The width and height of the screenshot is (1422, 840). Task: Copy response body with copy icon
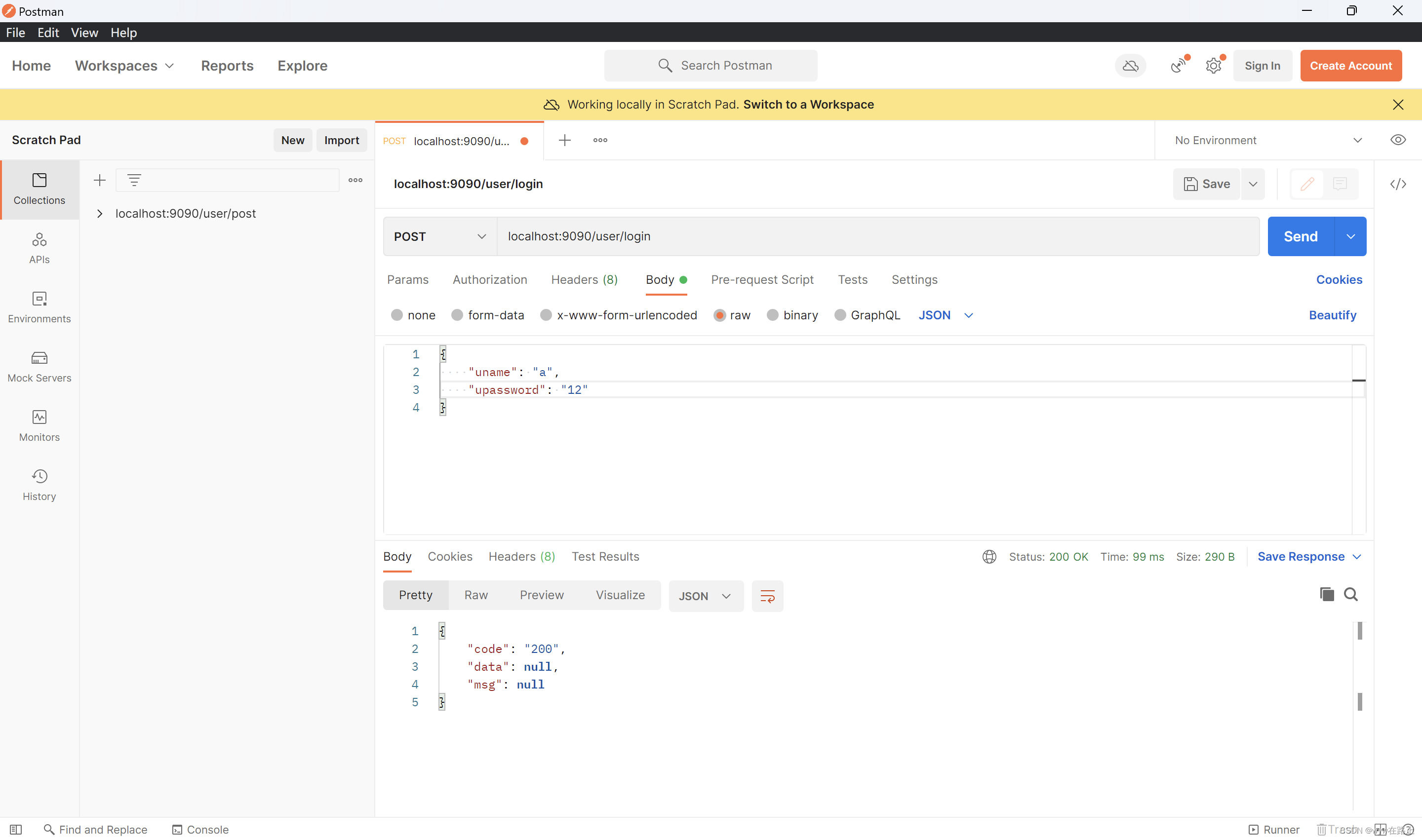[1326, 594]
